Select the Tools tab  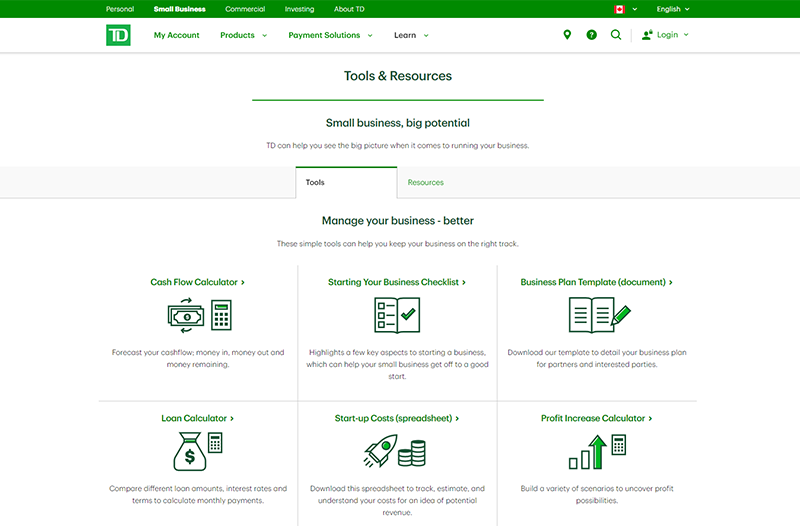(346, 183)
